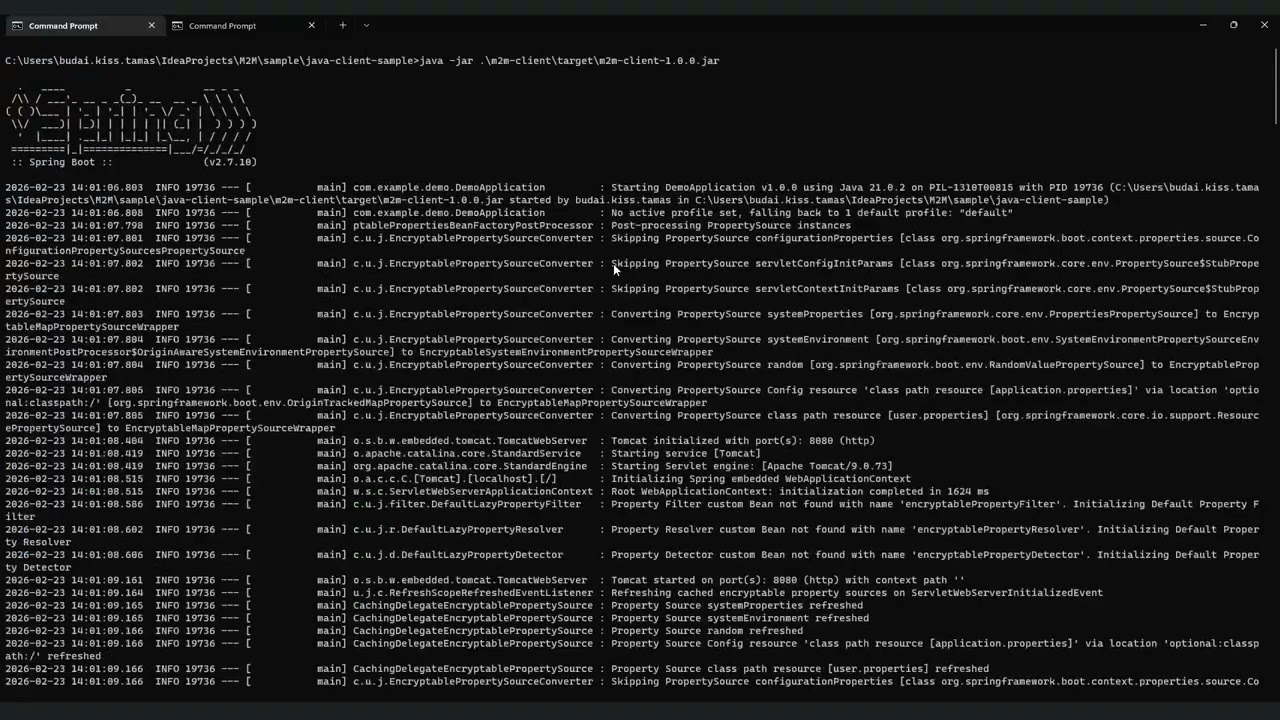Click 'Property Source systemProperties refreshed' line
Viewport: 1280px width, 720px height.
coord(737,606)
